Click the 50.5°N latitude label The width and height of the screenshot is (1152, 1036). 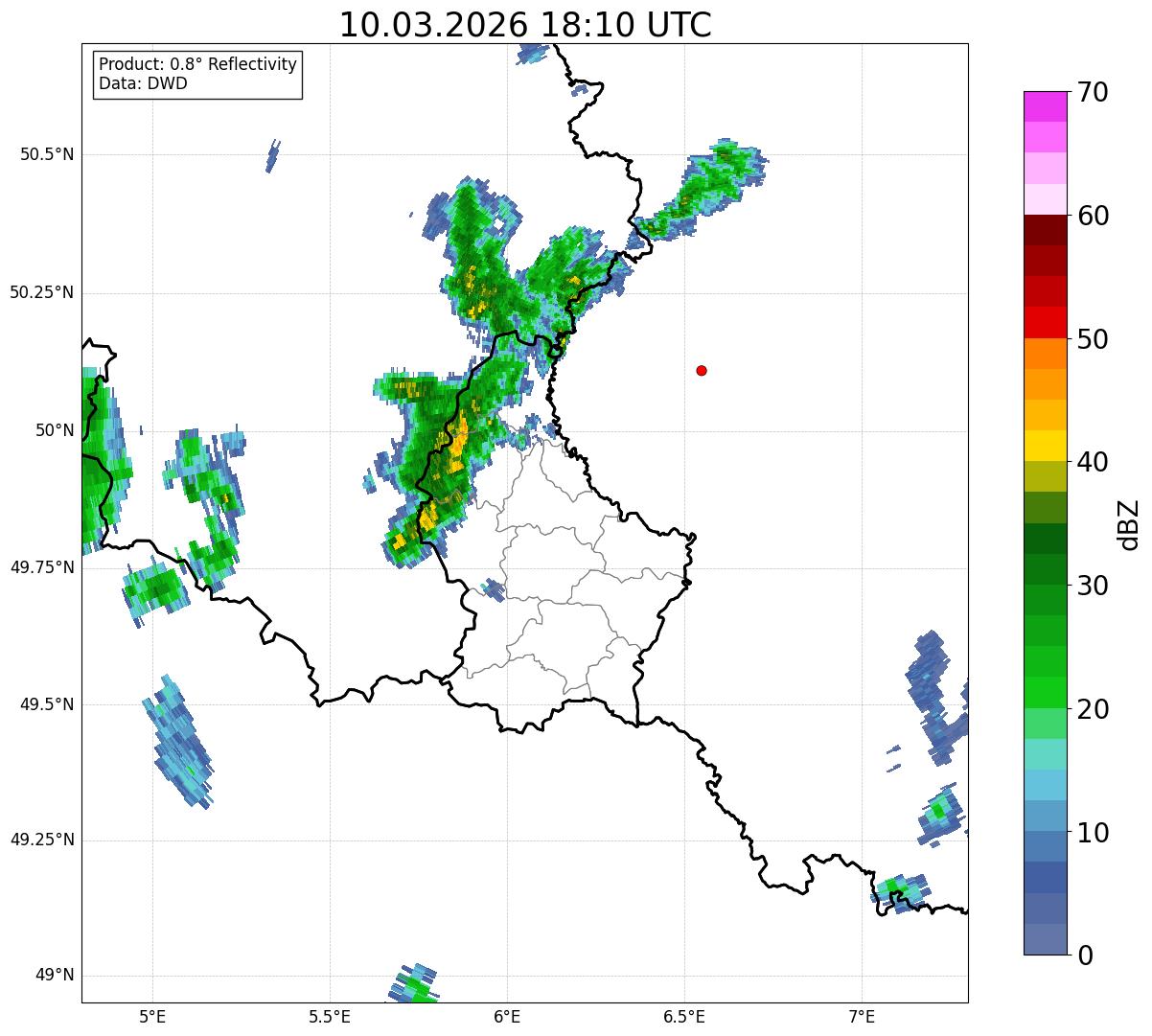pyautogui.click(x=47, y=154)
